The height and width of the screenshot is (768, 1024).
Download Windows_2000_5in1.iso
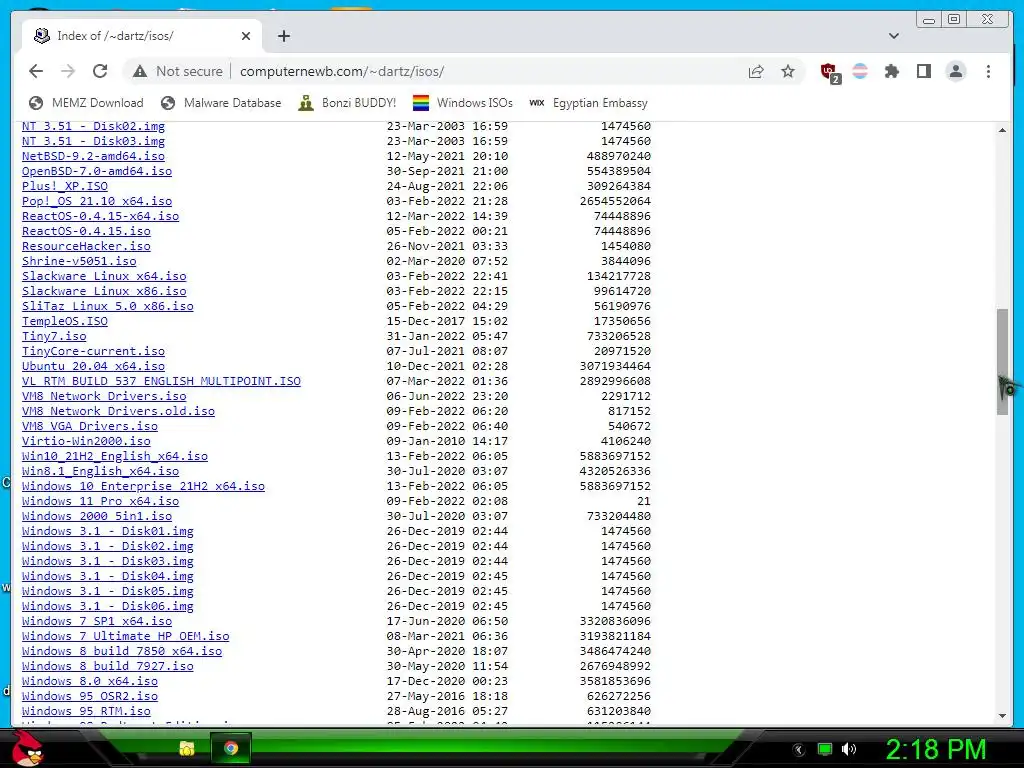[x=97, y=517]
